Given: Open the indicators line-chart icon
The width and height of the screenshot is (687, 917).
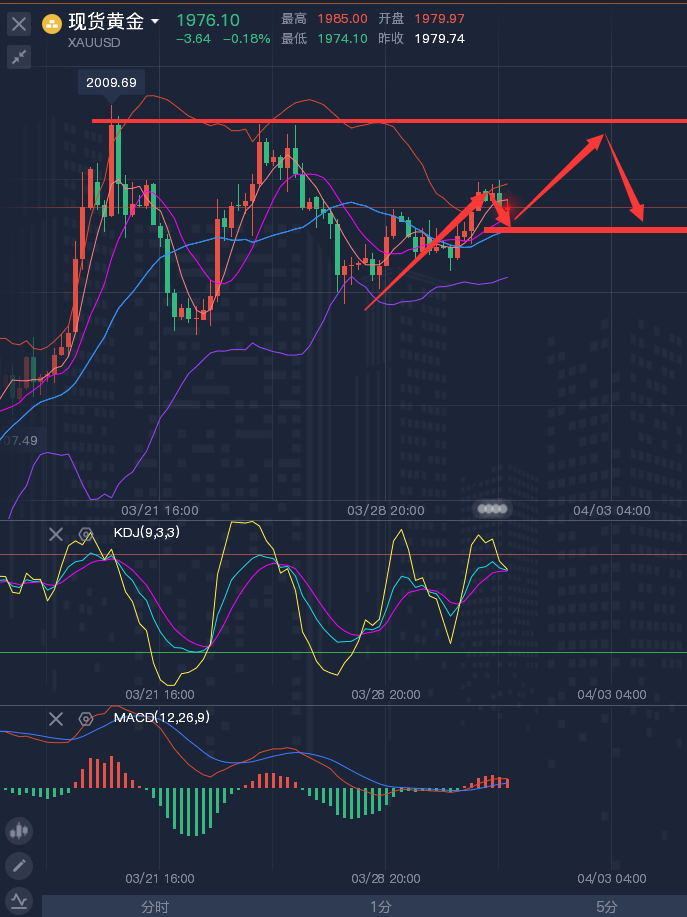Looking at the screenshot, I should 19,901.
